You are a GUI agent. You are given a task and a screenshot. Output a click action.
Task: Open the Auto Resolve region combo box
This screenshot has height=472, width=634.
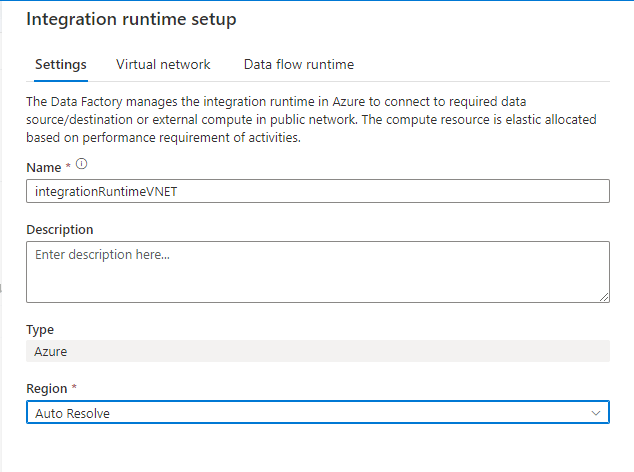(318, 412)
